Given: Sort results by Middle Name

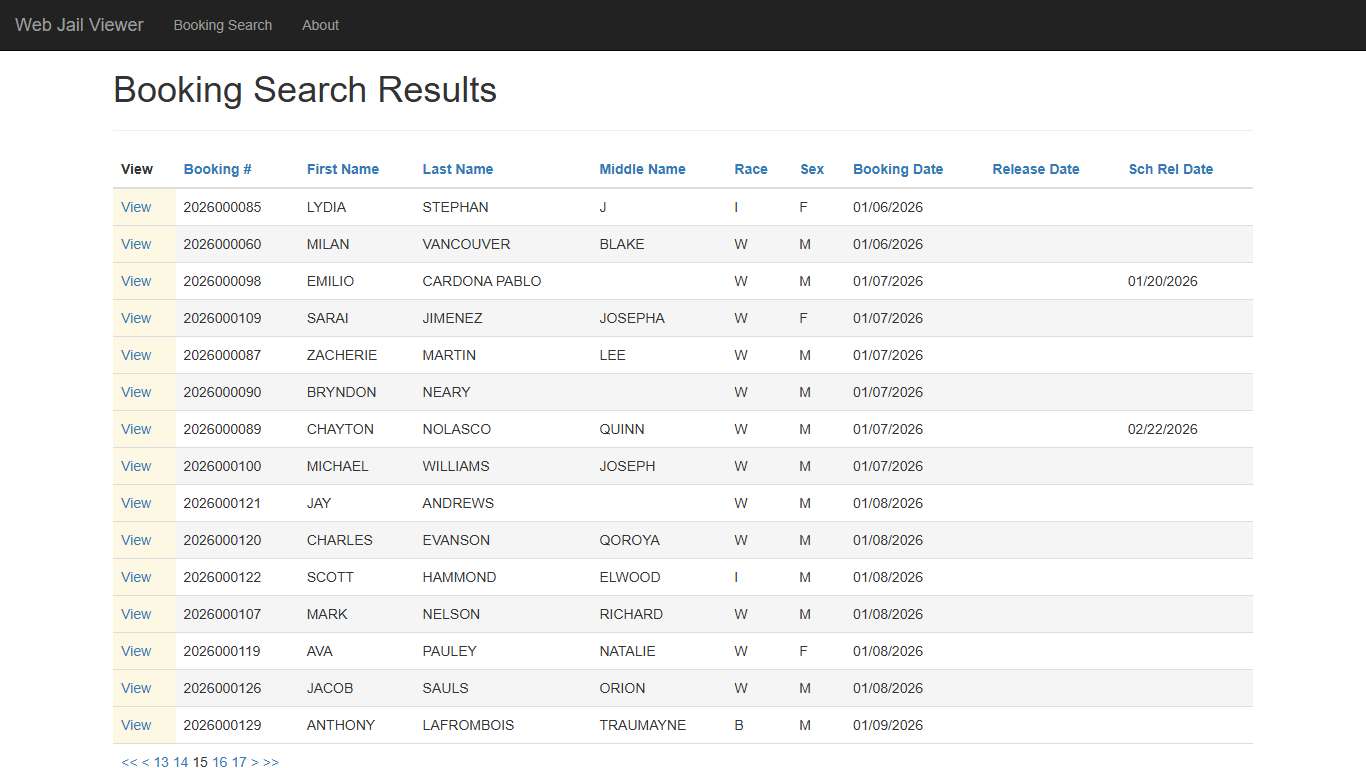Looking at the screenshot, I should [x=642, y=169].
